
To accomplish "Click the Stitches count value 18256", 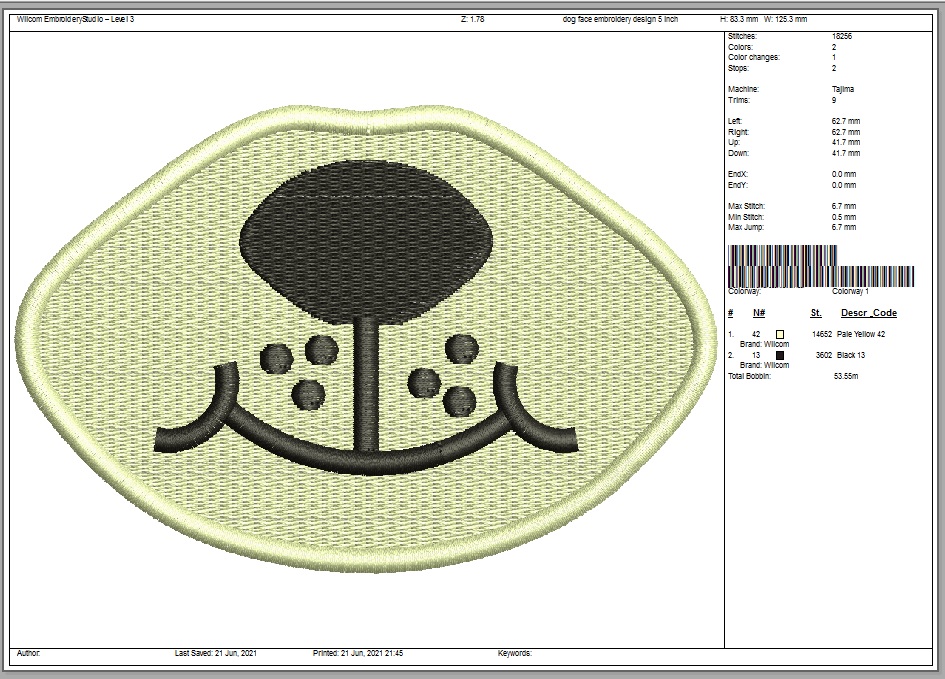I will [842, 36].
